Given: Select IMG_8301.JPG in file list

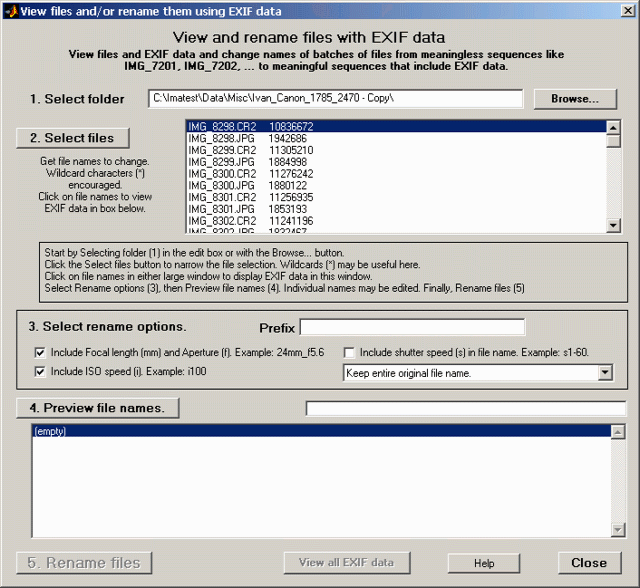Looking at the screenshot, I should (x=396, y=209).
